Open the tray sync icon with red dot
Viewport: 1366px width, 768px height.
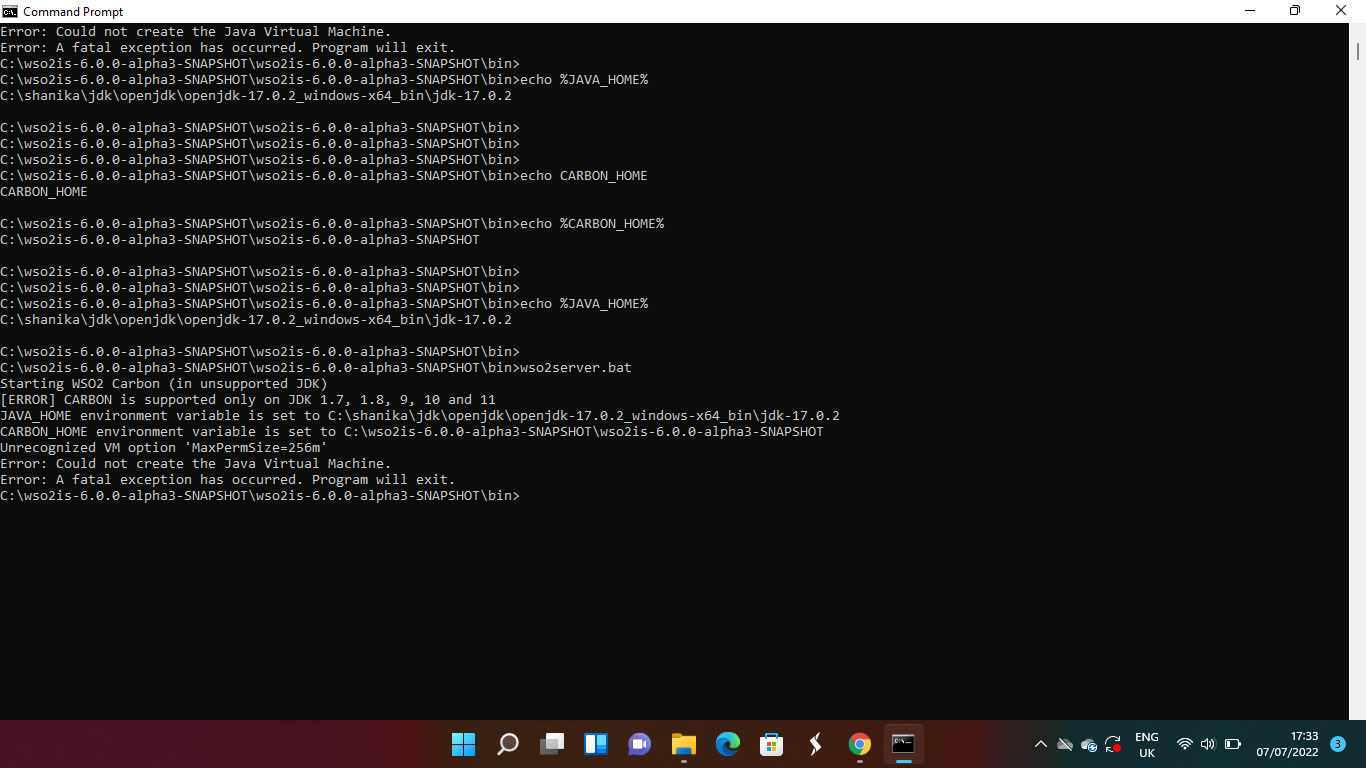click(x=1113, y=745)
